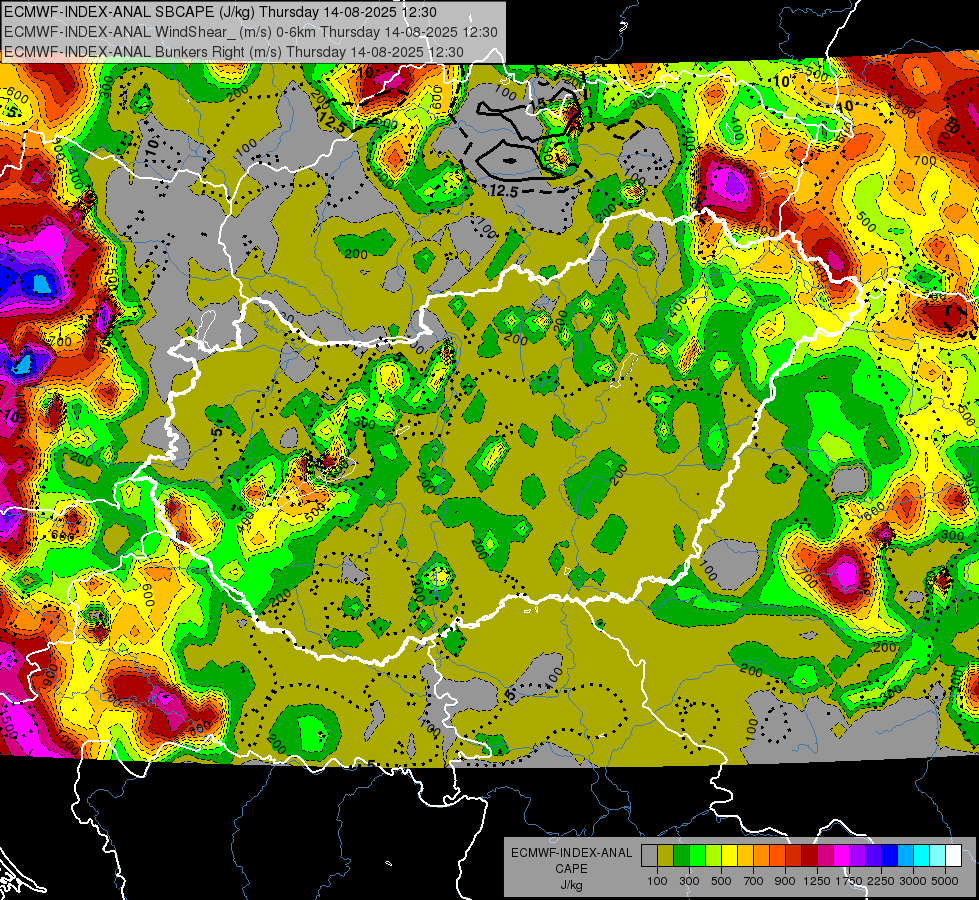Screen dimensions: 979x900
Task: Choose the crimson-pink legend swatch
Action: click(x=825, y=856)
